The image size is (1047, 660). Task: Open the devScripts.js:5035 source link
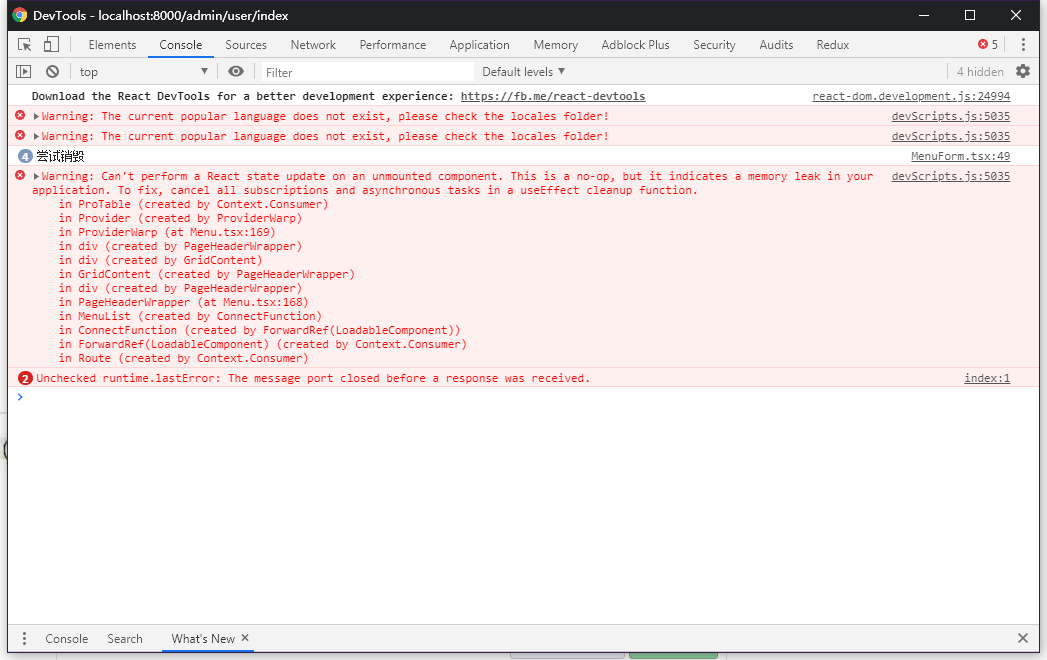coord(950,116)
